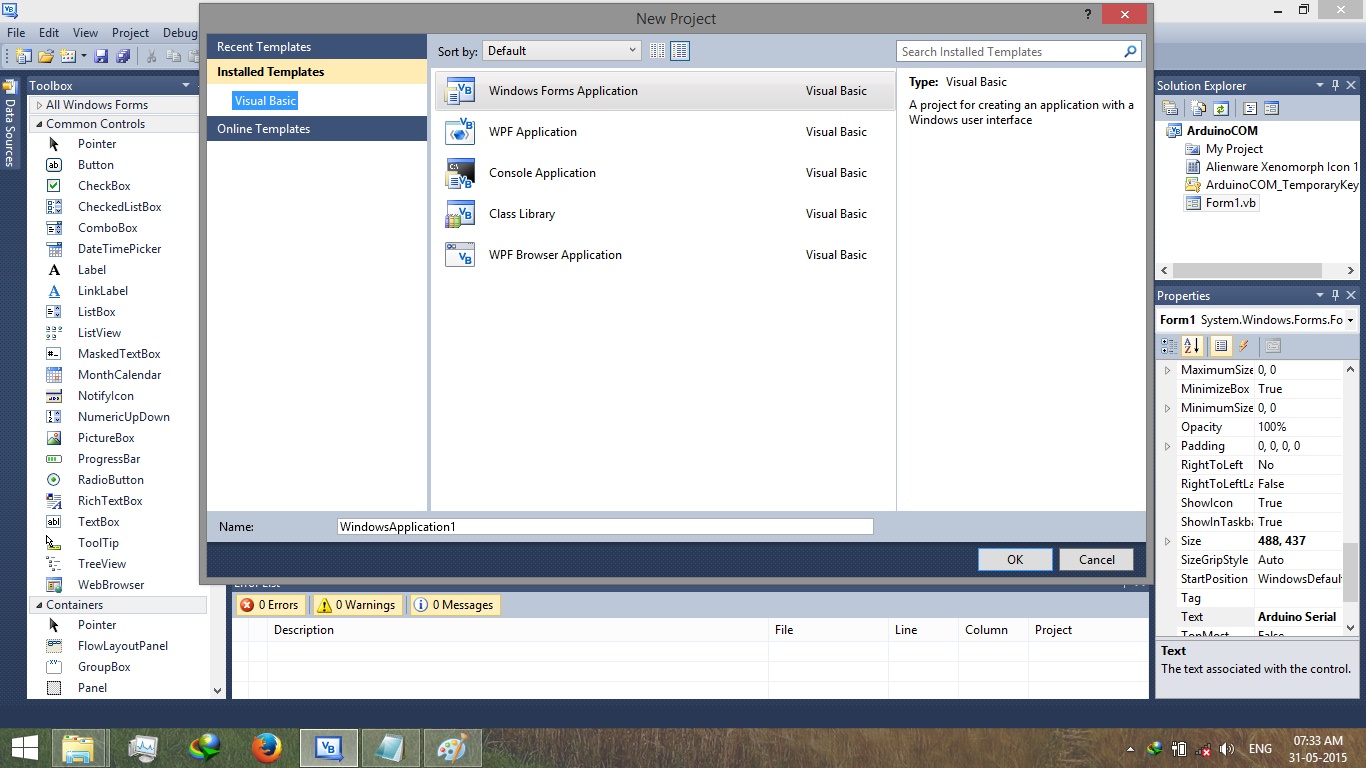1366x768 pixels.
Task: Click Solution Explorer Properties toolbar icon
Action: click(1170, 108)
